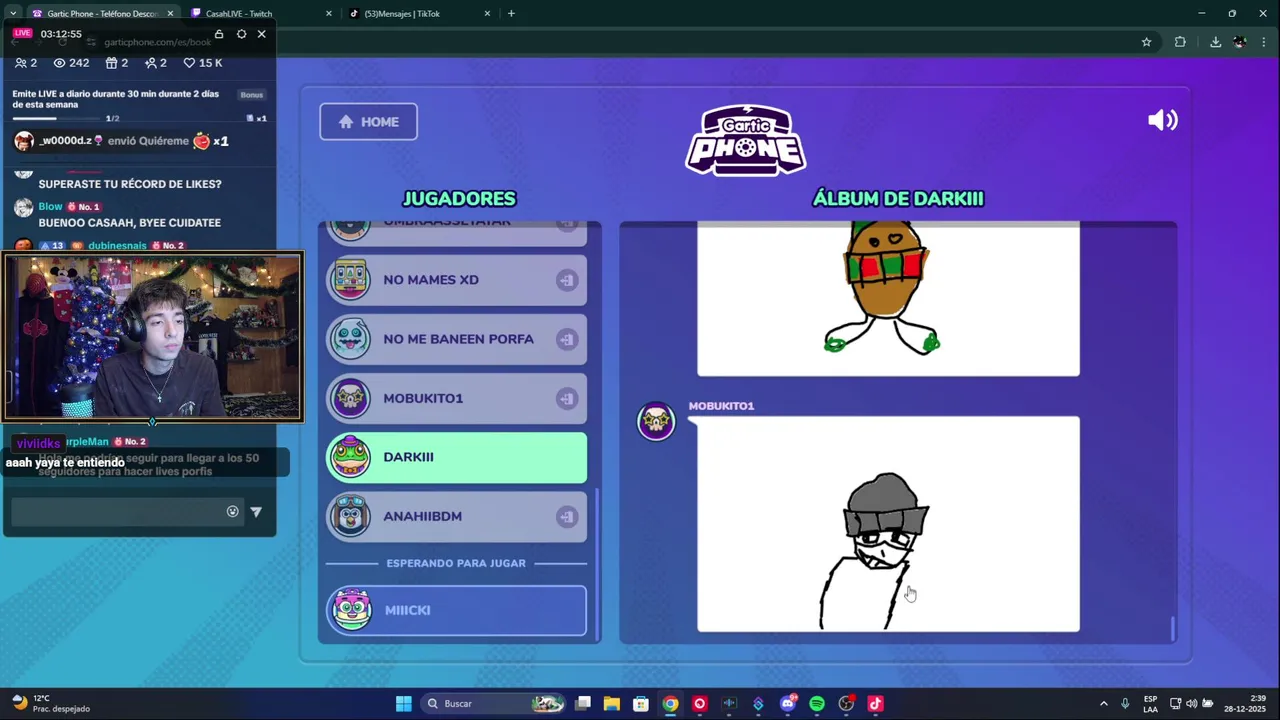Open browser downloads icon

(1215, 42)
